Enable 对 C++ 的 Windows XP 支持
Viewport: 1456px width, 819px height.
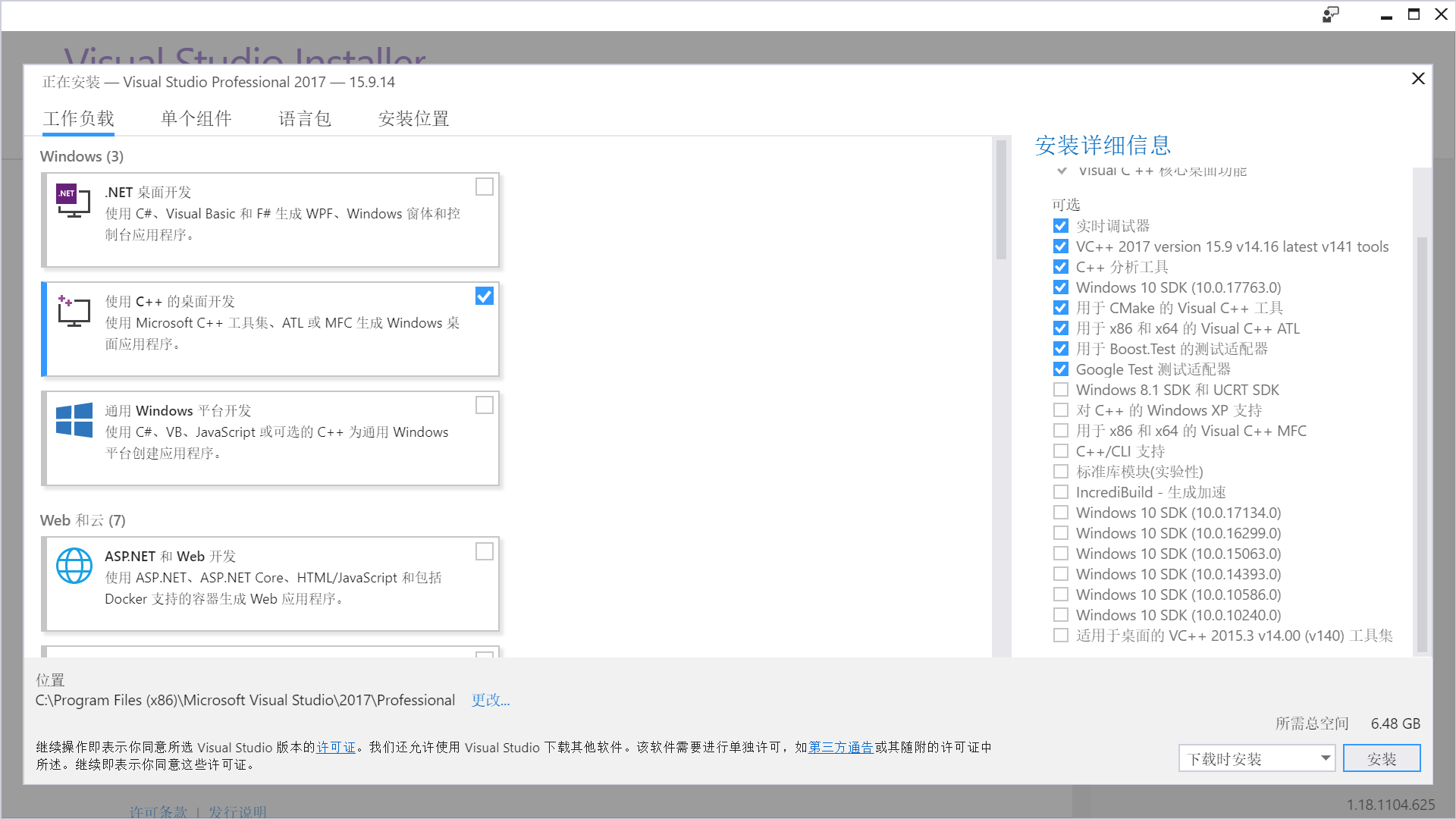click(1061, 410)
